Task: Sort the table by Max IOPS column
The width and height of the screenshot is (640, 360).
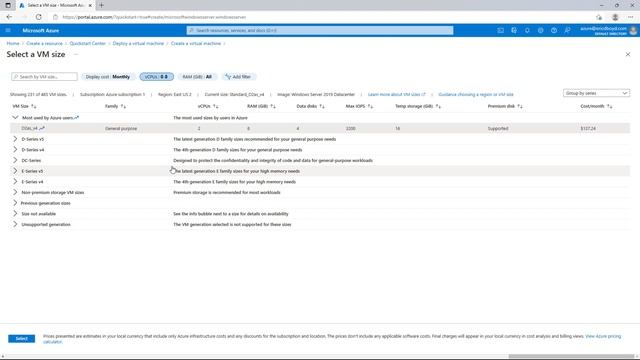Action: tap(360, 106)
